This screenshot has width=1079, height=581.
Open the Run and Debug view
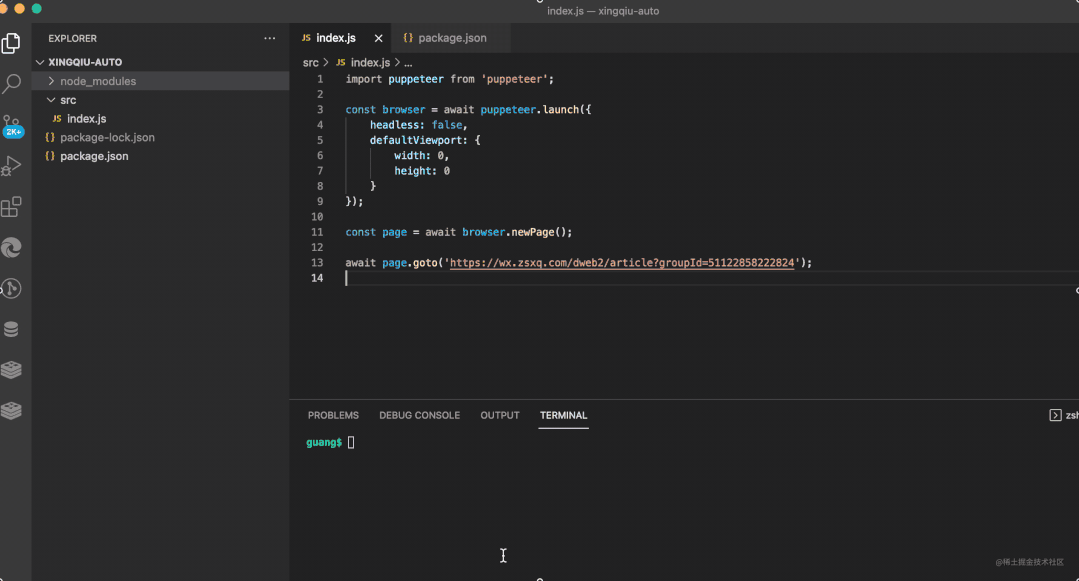[11, 166]
